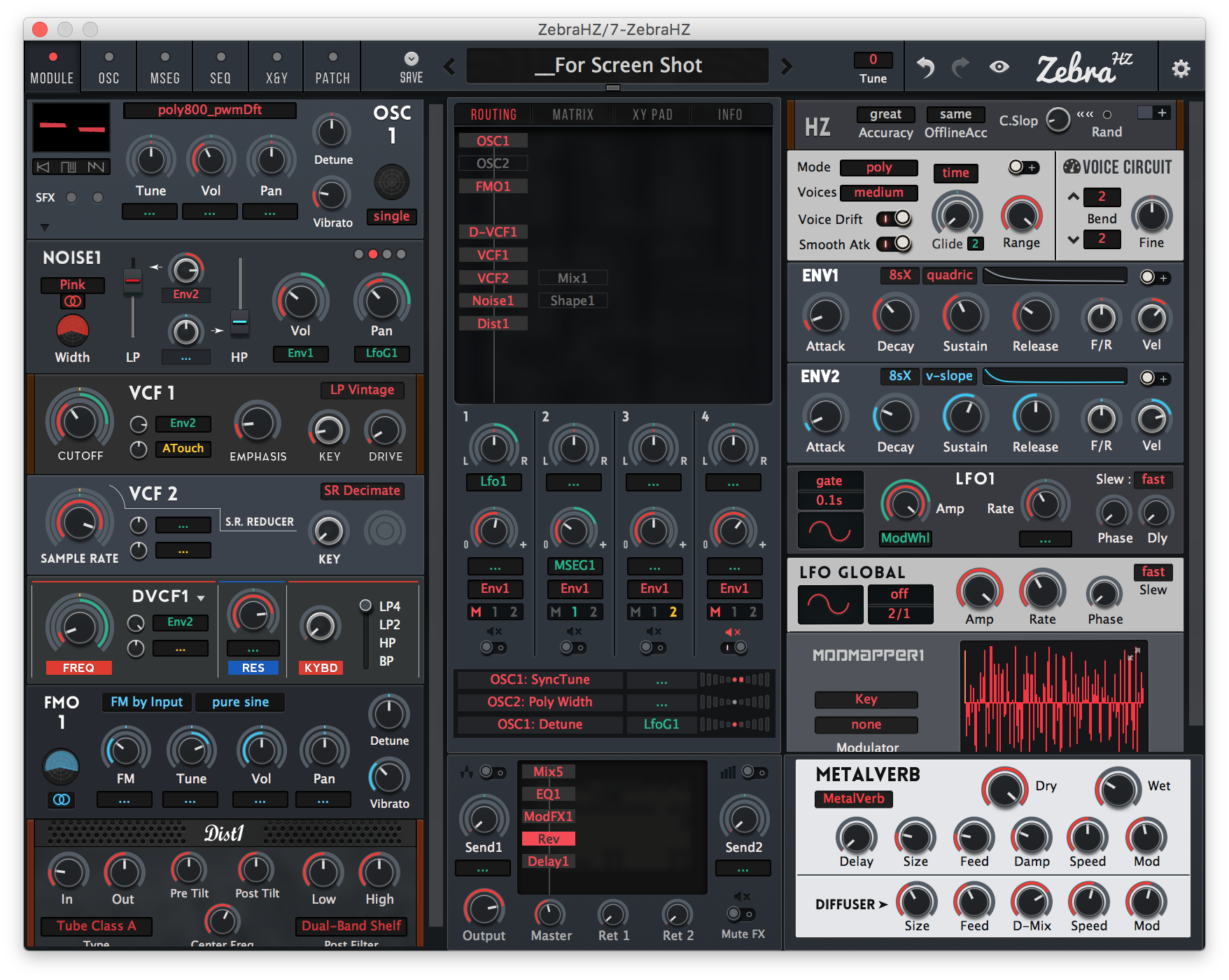This screenshot has height=980, width=1229.
Task: Click the FMO 1 blue width dome icon
Action: click(x=61, y=766)
